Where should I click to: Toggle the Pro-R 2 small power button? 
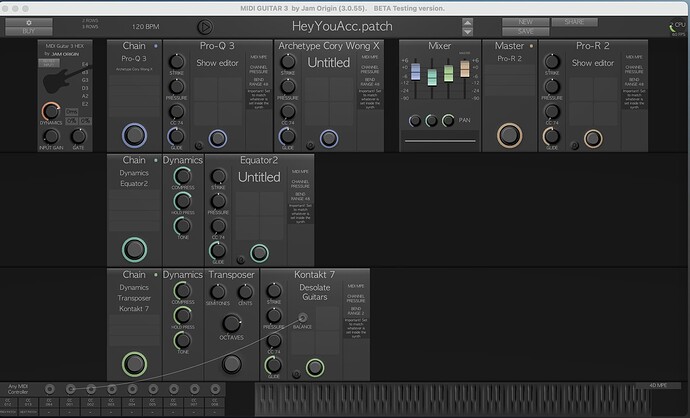point(574,145)
